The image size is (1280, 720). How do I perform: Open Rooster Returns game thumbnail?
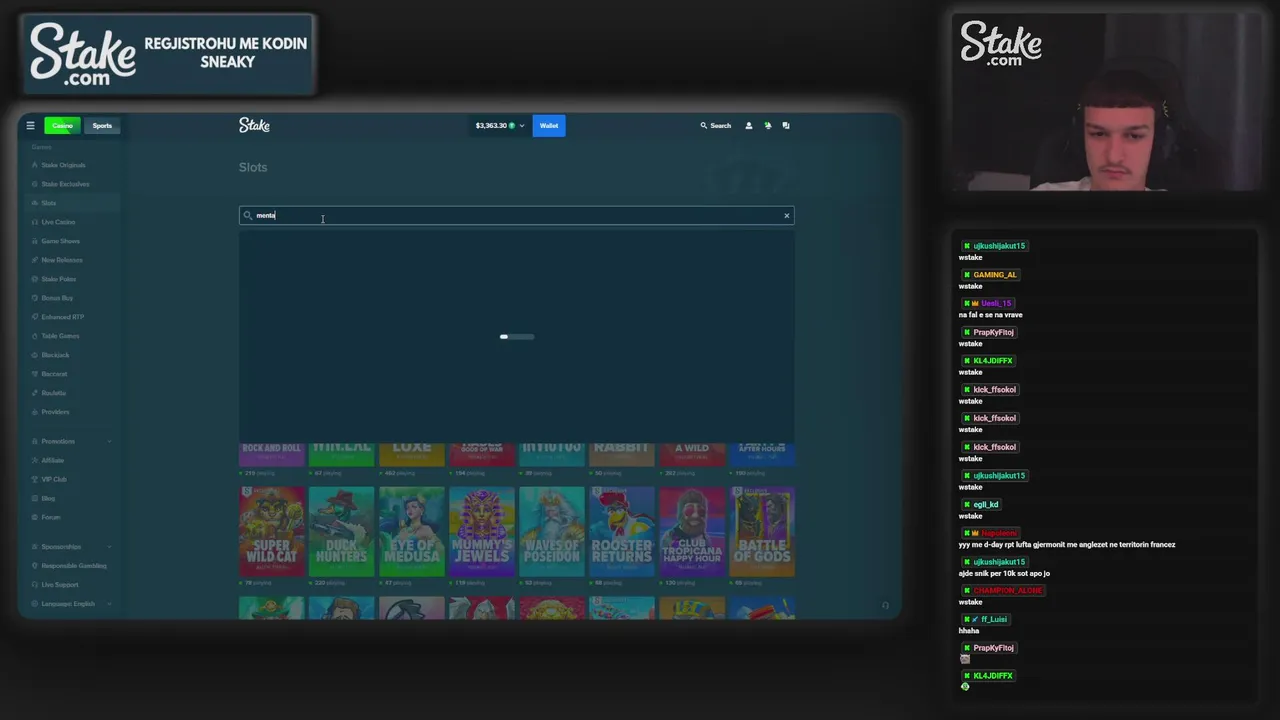click(x=622, y=532)
